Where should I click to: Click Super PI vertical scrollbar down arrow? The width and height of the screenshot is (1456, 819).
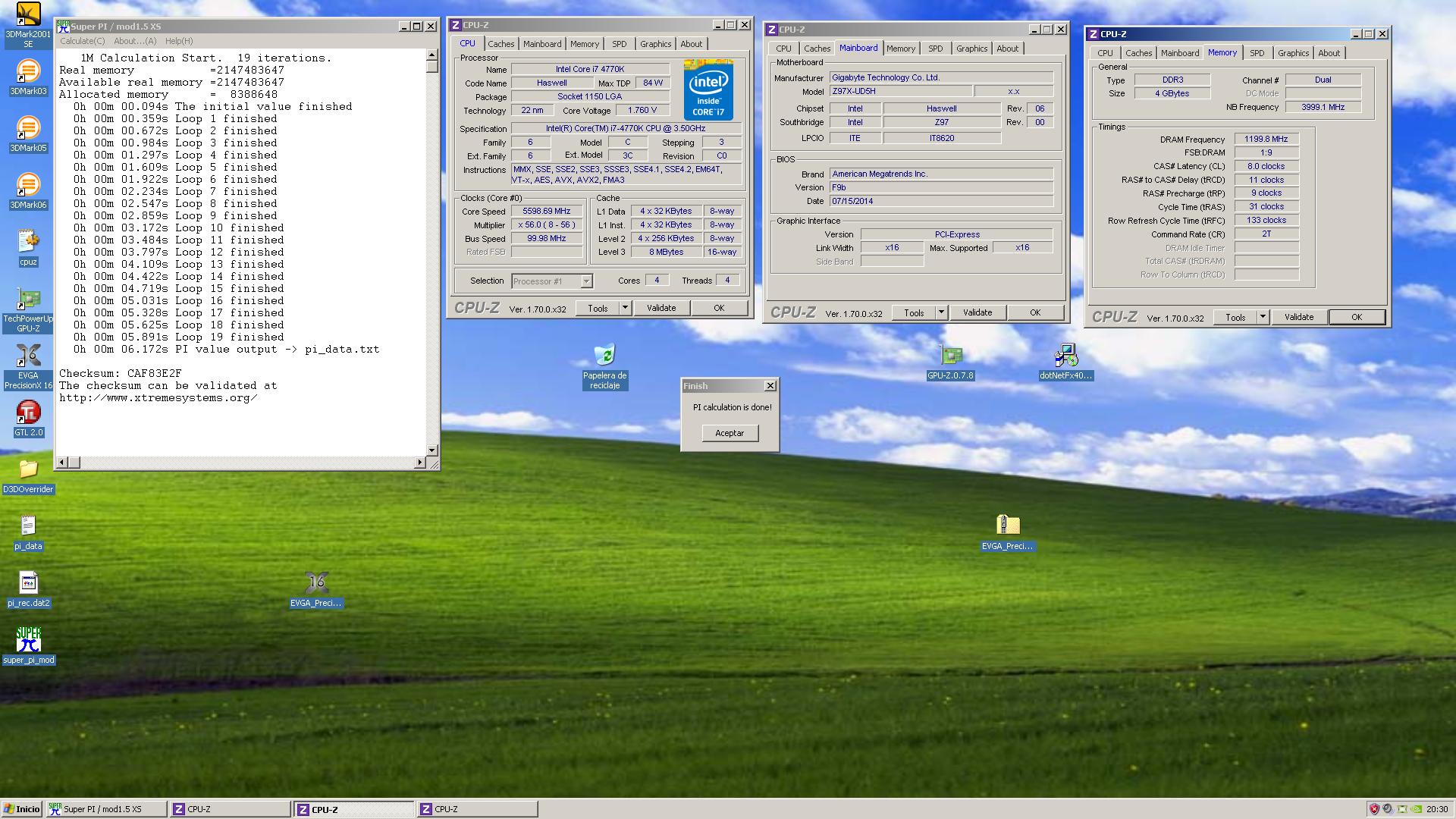432,450
